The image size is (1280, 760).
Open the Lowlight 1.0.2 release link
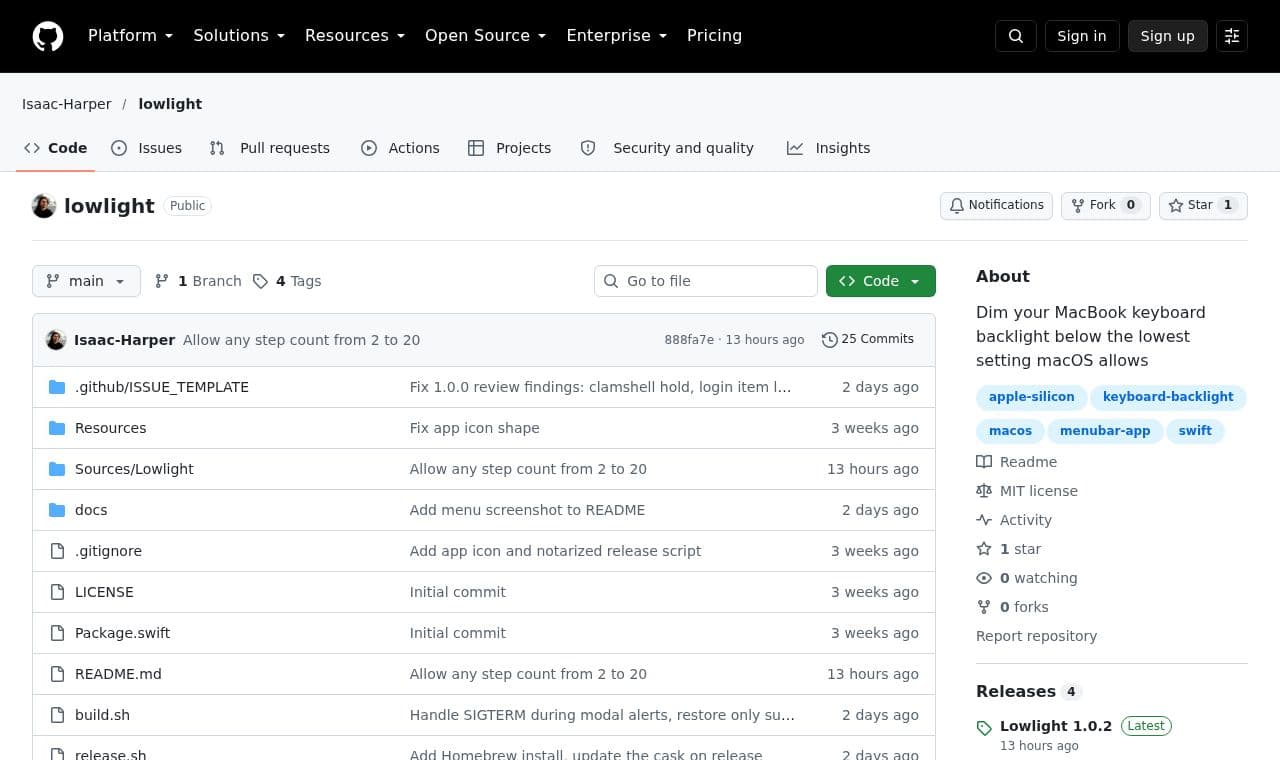point(1056,726)
